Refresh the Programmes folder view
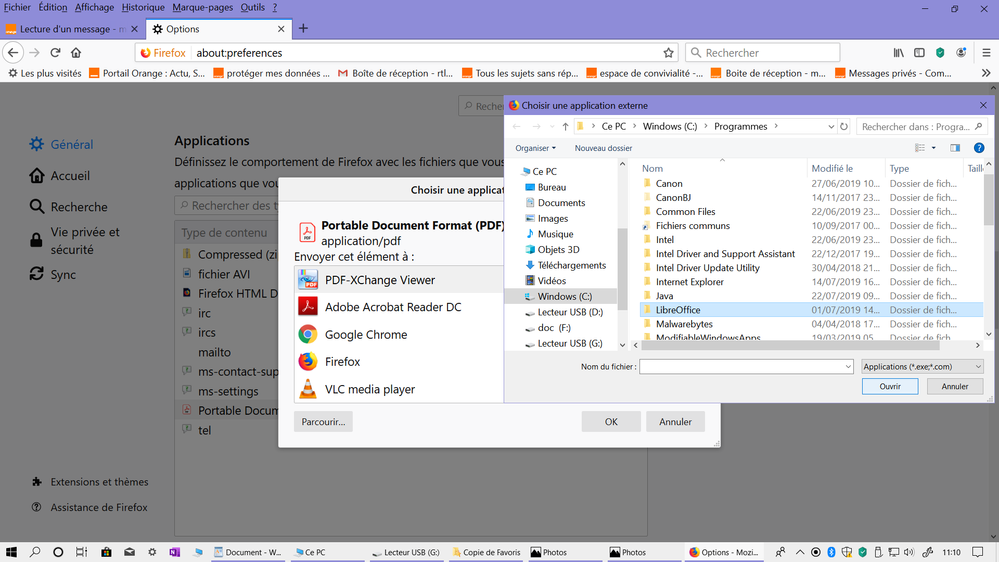This screenshot has width=999, height=562. pyautogui.click(x=844, y=126)
